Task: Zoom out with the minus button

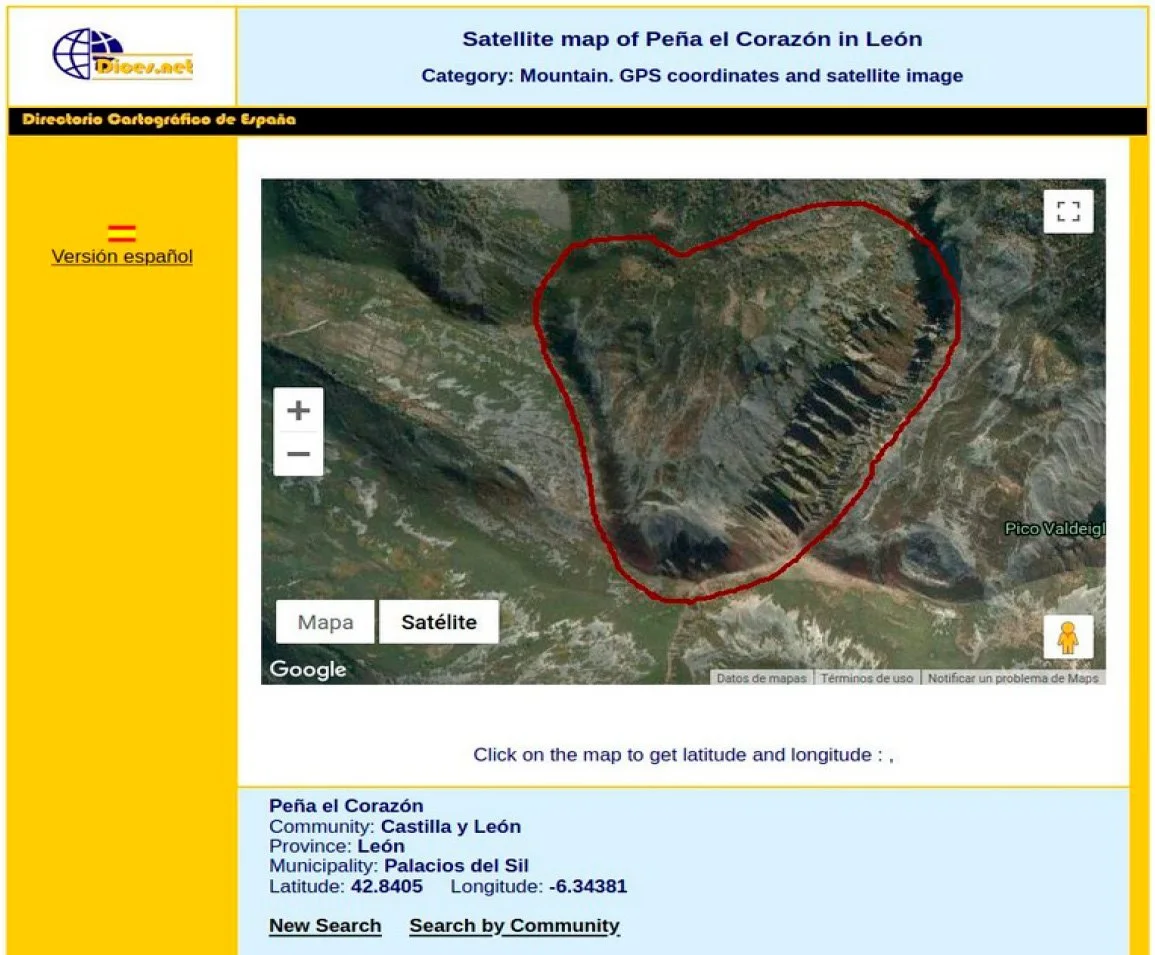Action: click(x=298, y=454)
